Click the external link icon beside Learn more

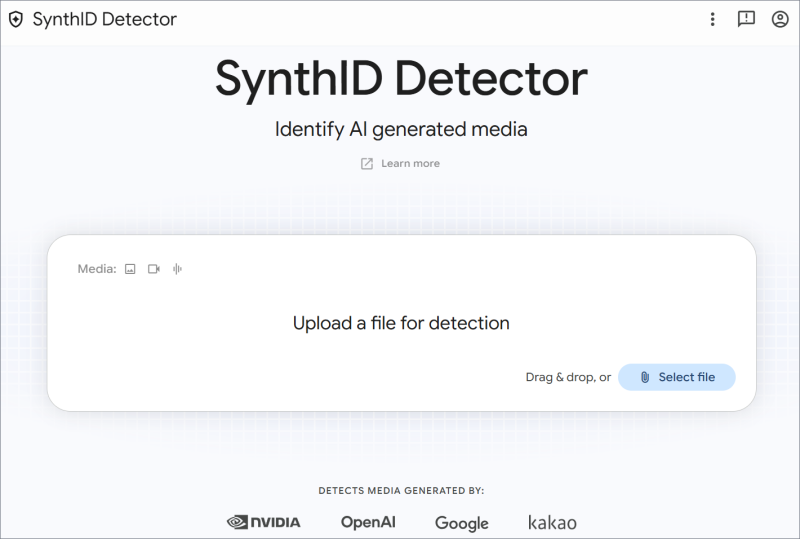pos(367,163)
